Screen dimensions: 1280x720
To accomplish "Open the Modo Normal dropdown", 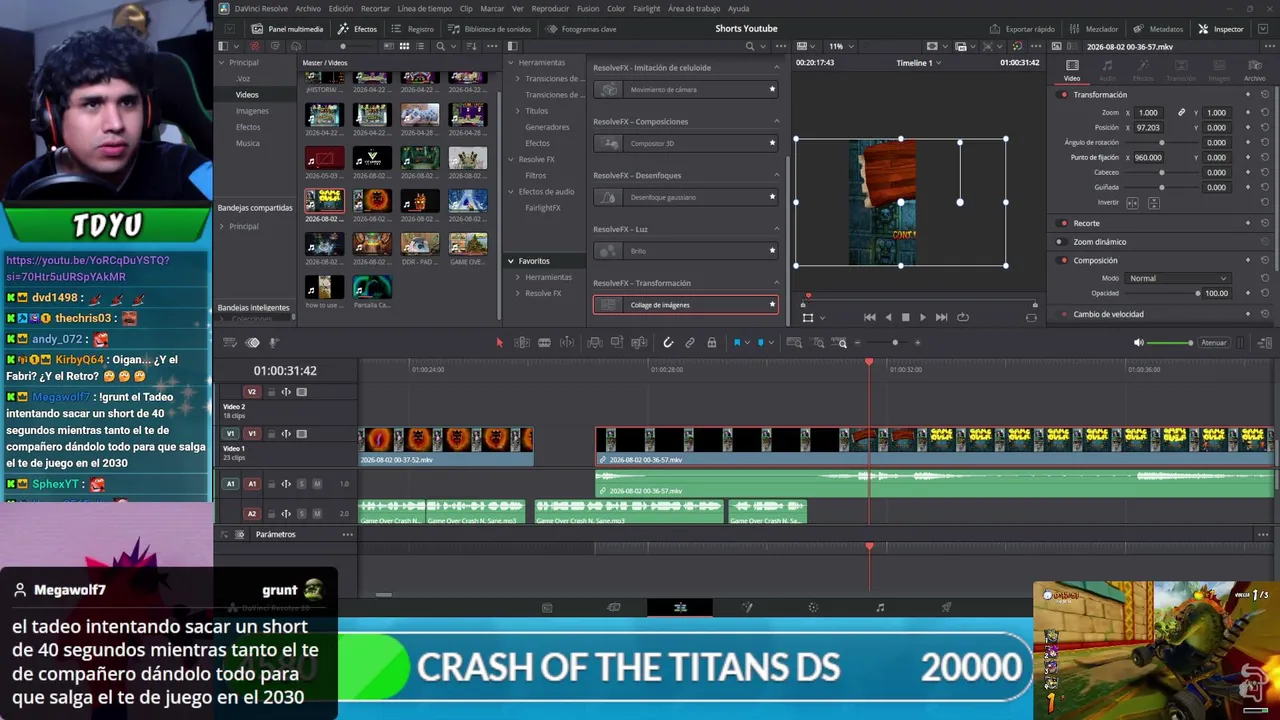I will click(1177, 278).
